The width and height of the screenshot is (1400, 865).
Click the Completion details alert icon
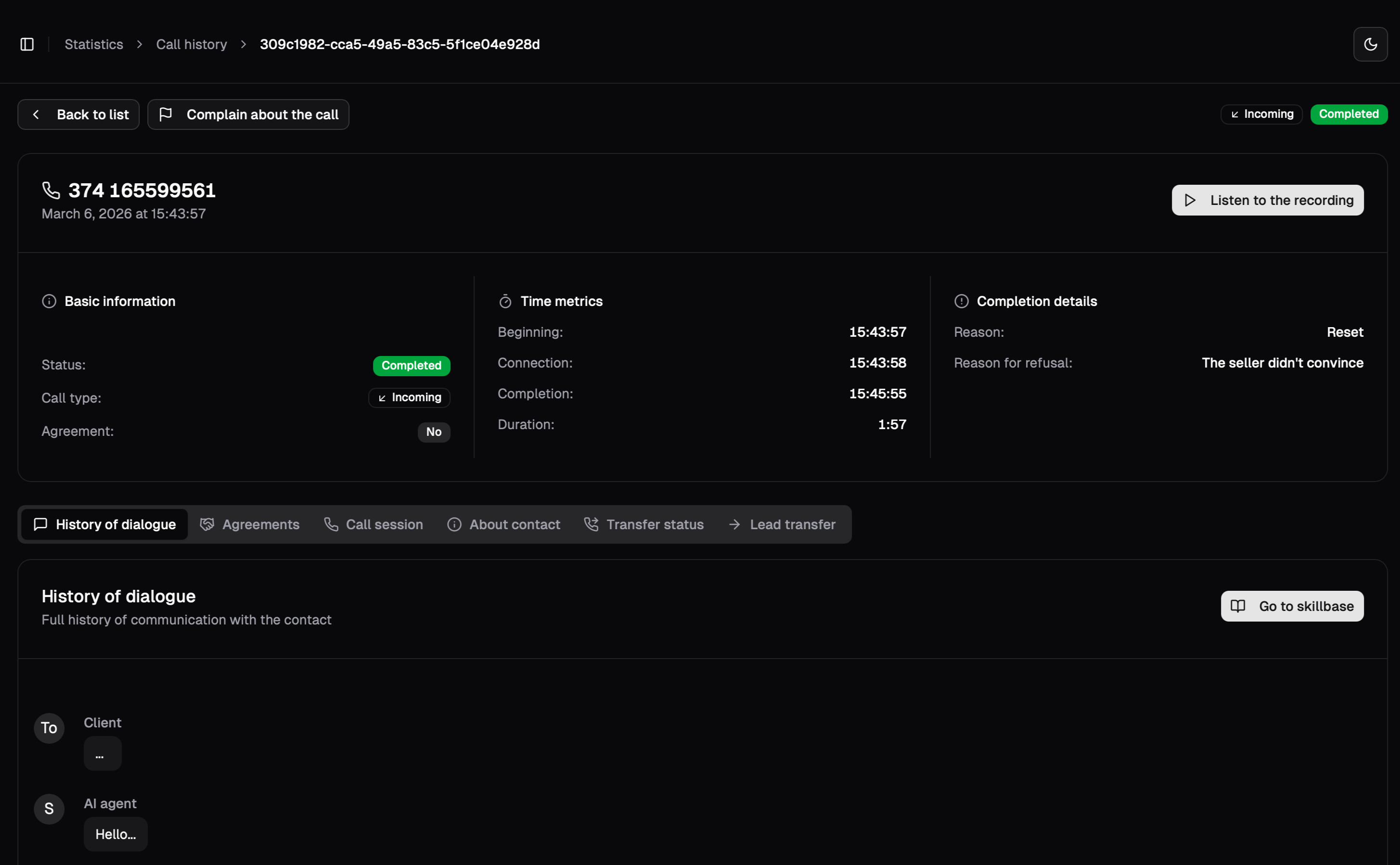[961, 301]
